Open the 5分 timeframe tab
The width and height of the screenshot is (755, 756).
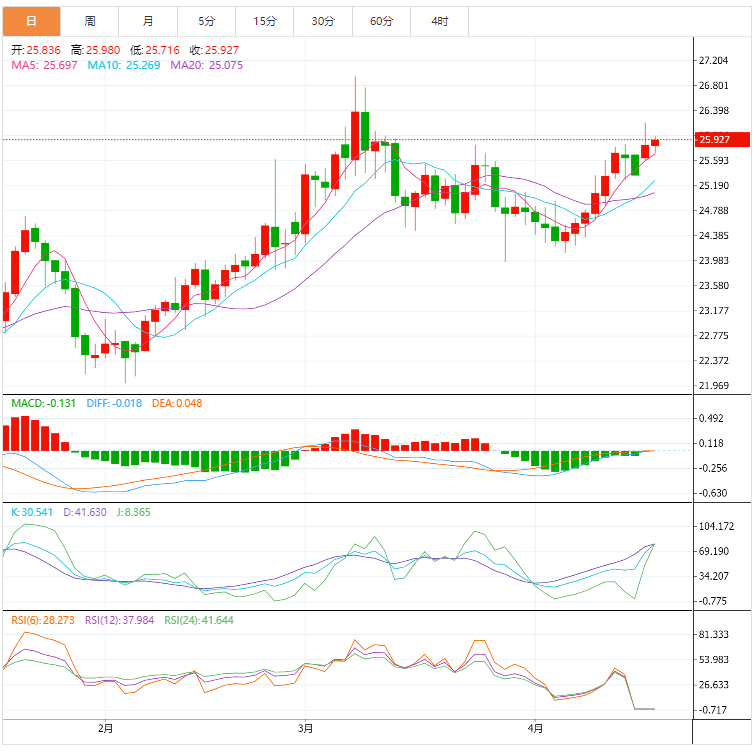pos(206,21)
